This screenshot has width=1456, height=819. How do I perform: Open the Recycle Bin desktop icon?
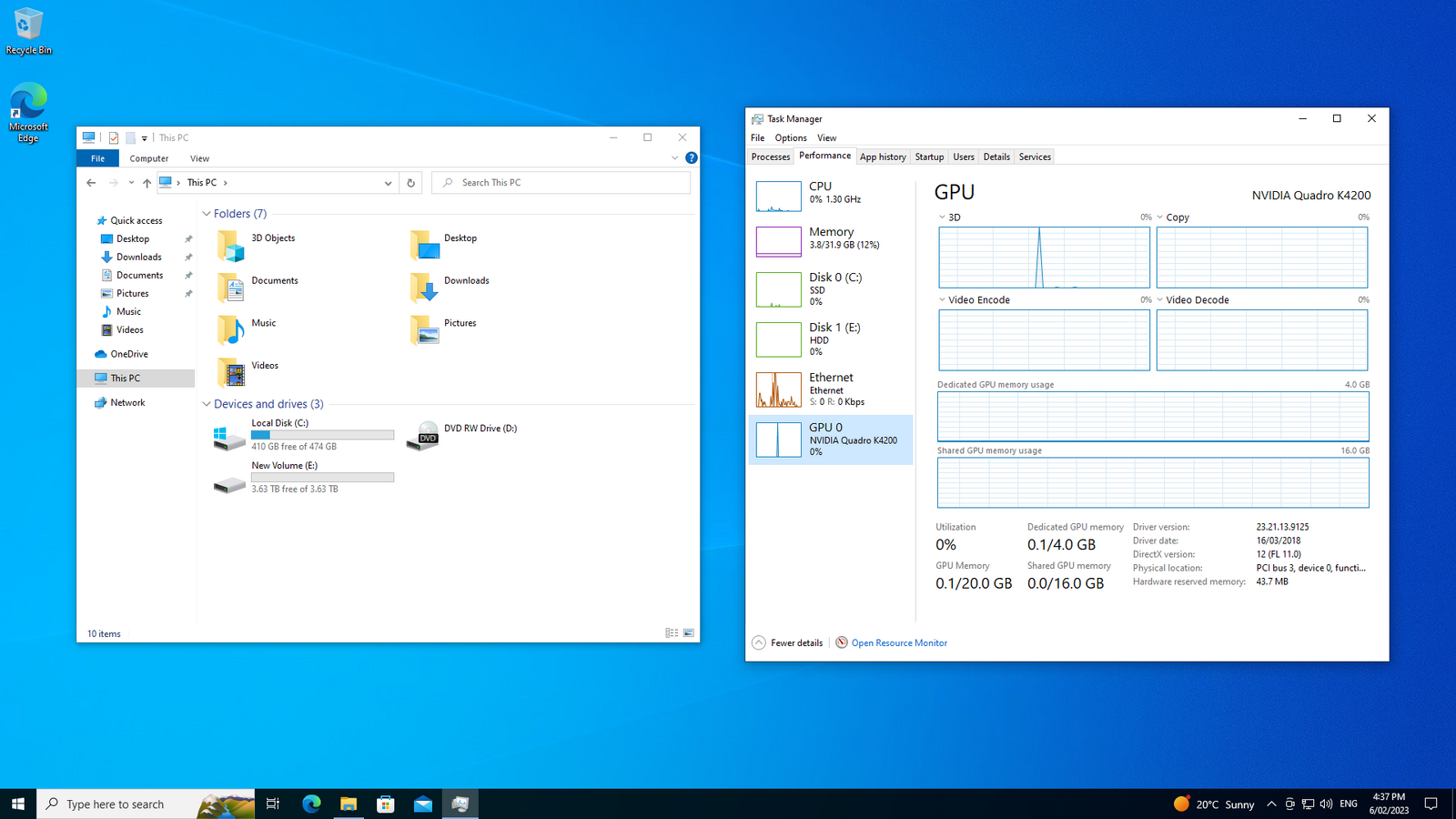pyautogui.click(x=28, y=32)
